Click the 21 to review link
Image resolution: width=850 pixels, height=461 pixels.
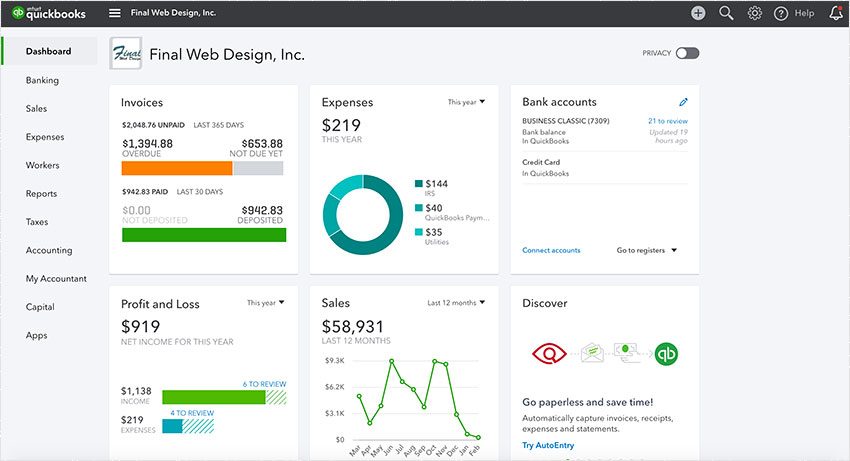click(668, 121)
